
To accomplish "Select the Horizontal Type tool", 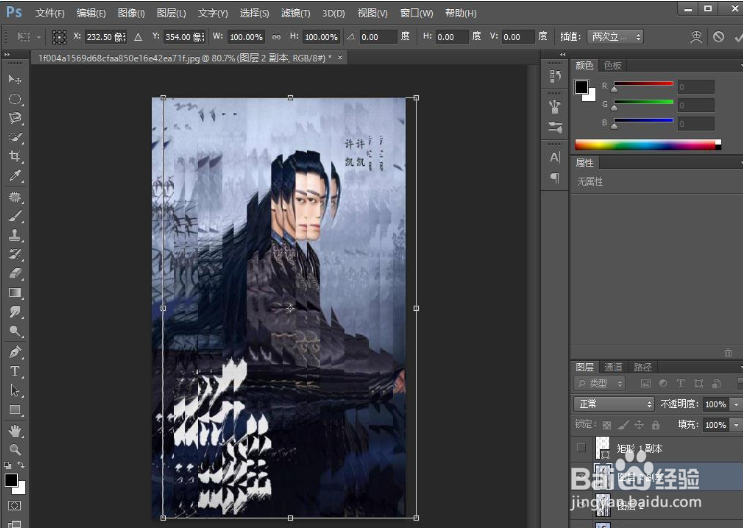I will click(15, 371).
